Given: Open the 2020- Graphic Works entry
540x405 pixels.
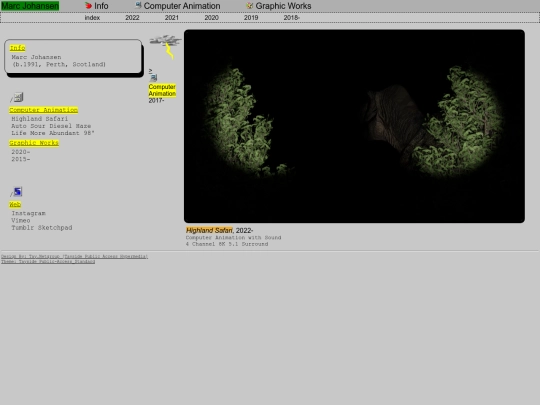Looking at the screenshot, I should coord(21,152).
